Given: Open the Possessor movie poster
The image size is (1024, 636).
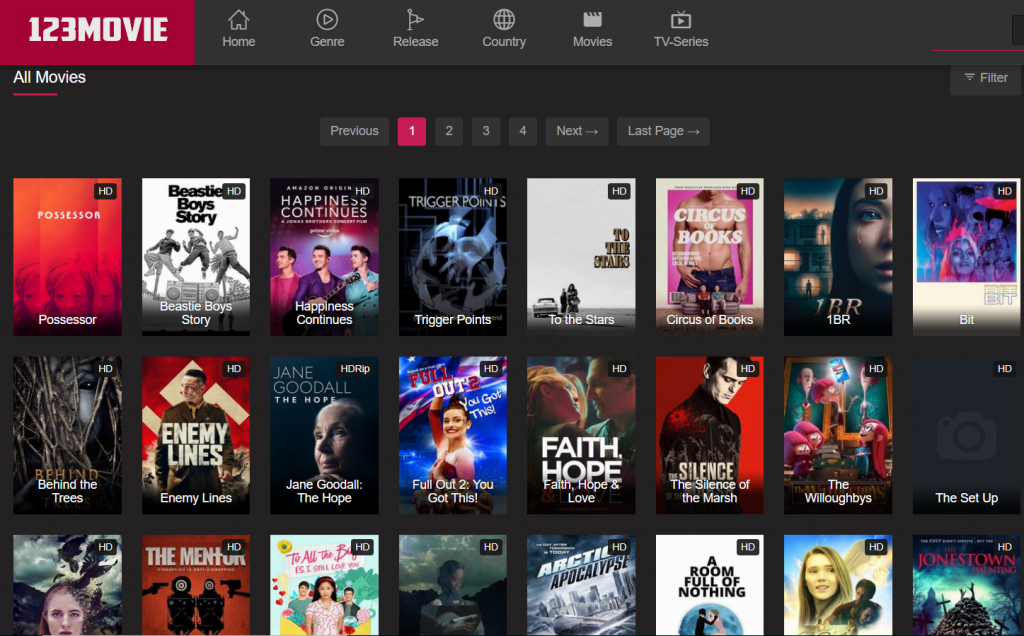Looking at the screenshot, I should [67, 257].
